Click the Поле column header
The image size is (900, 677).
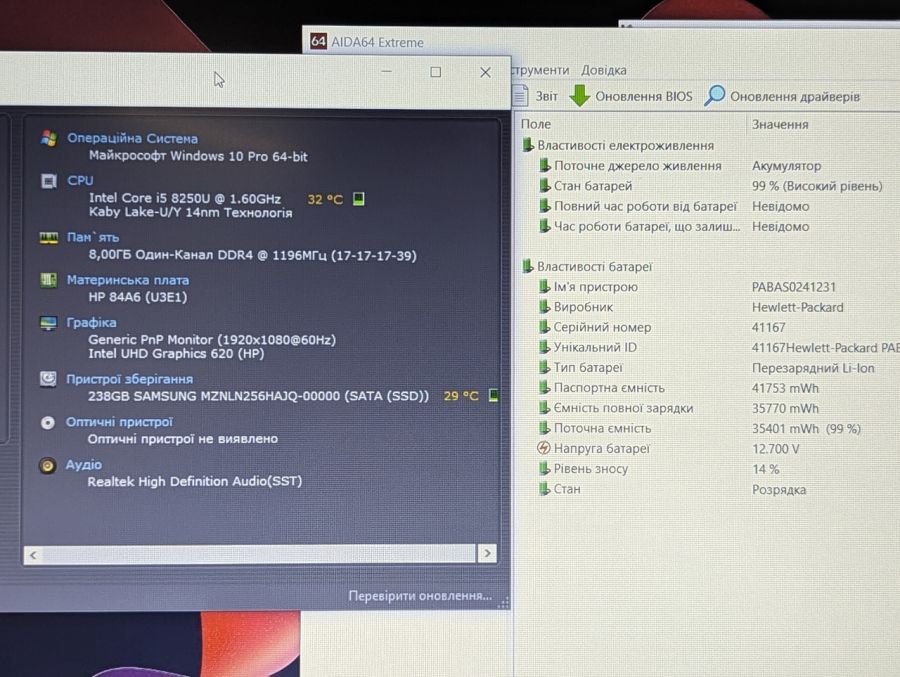coord(536,124)
